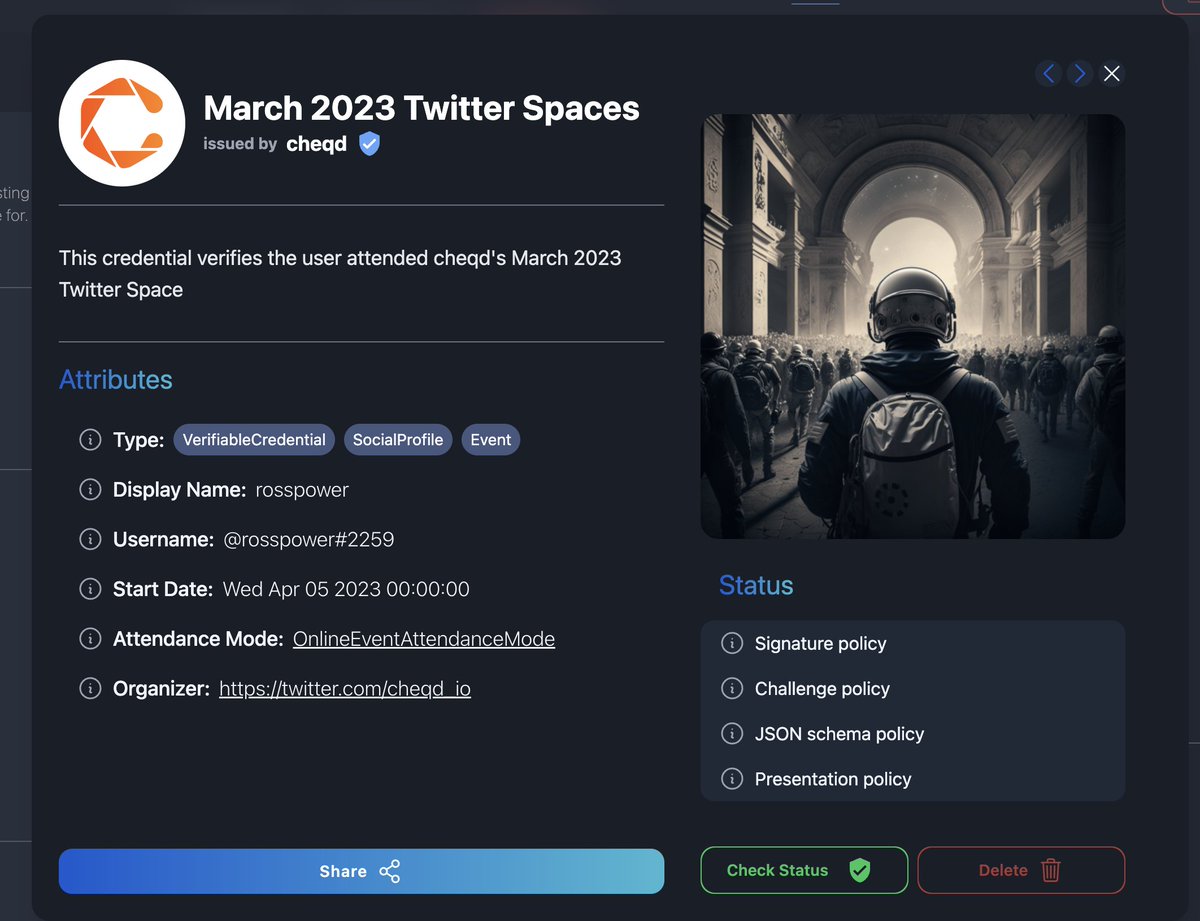The image size is (1200, 921).
Task: Click the JSON schema policy label
Action: tap(839, 733)
